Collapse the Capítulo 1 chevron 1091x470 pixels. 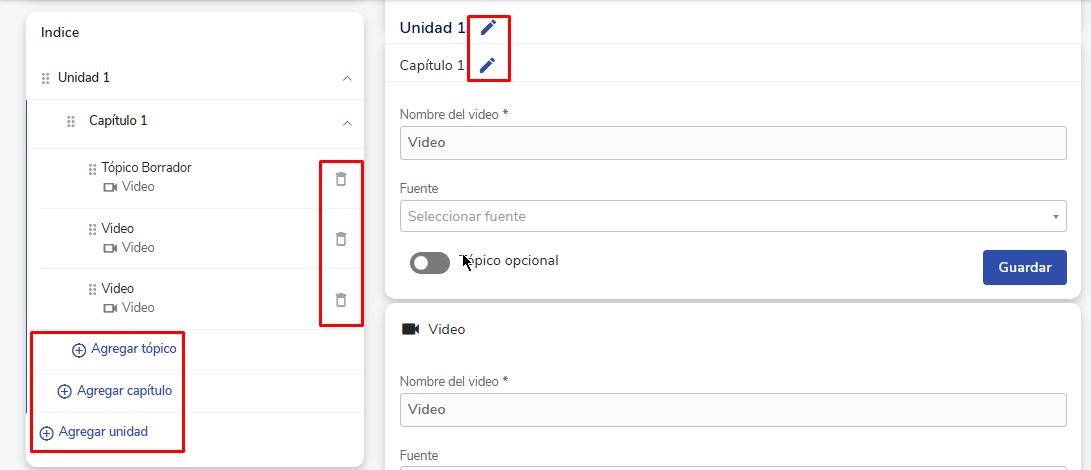347,123
